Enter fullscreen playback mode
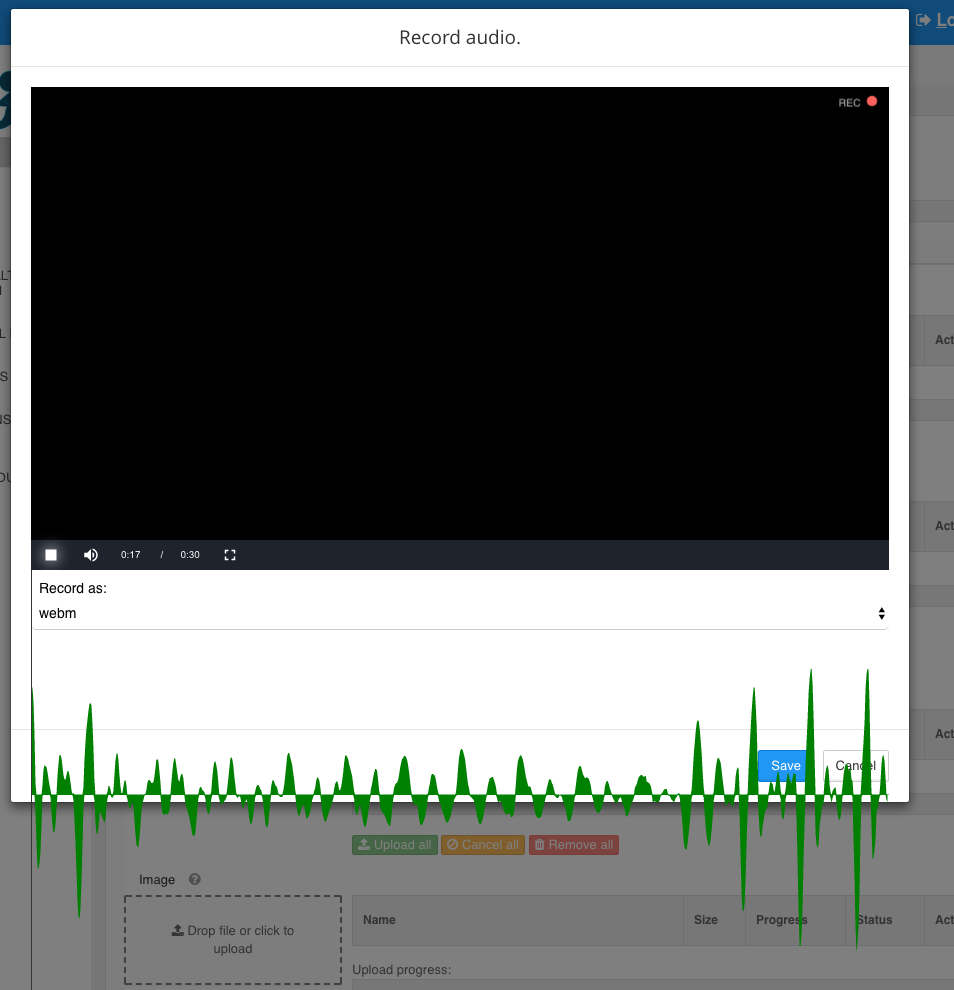 point(229,554)
